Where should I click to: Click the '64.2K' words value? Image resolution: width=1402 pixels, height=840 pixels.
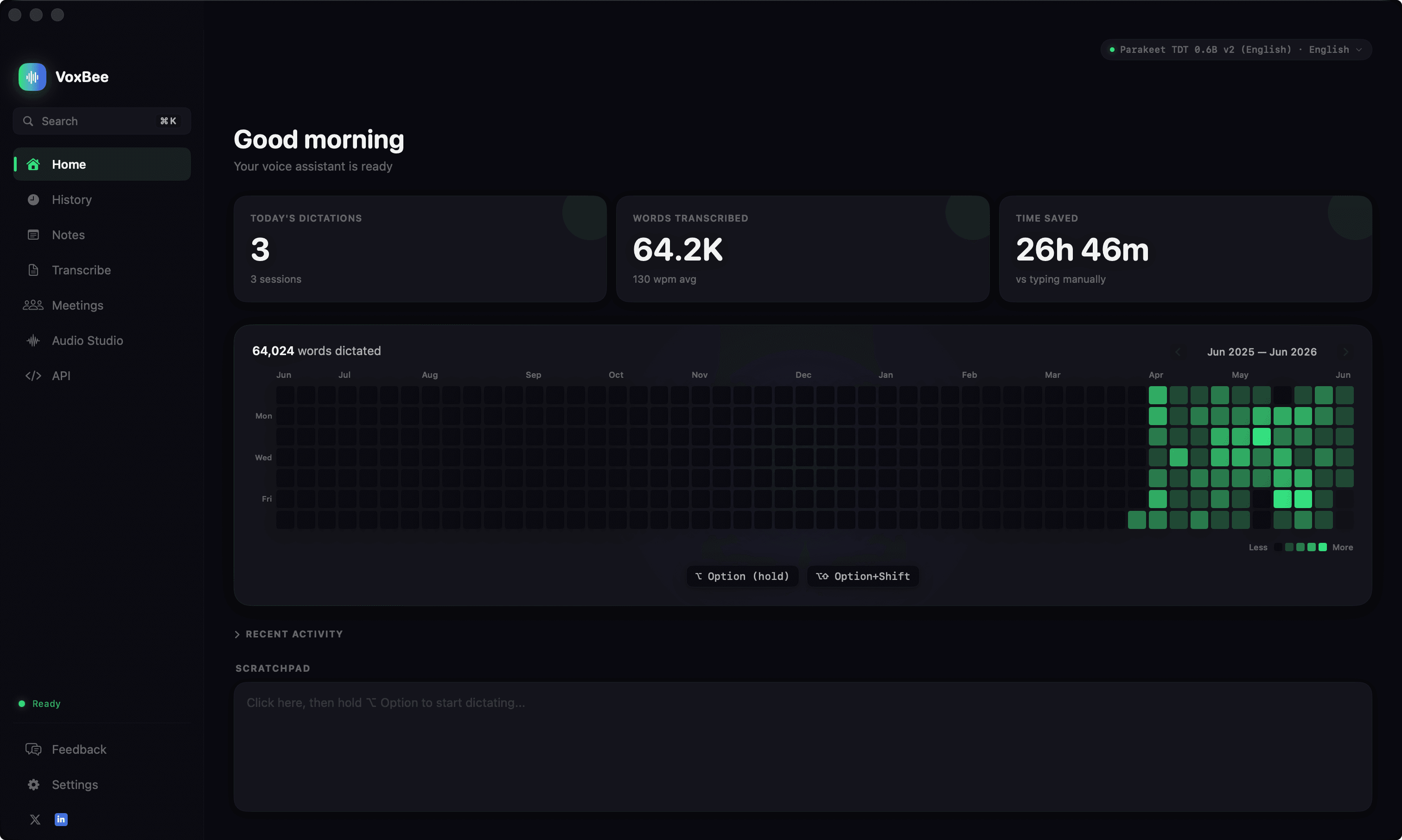click(677, 249)
